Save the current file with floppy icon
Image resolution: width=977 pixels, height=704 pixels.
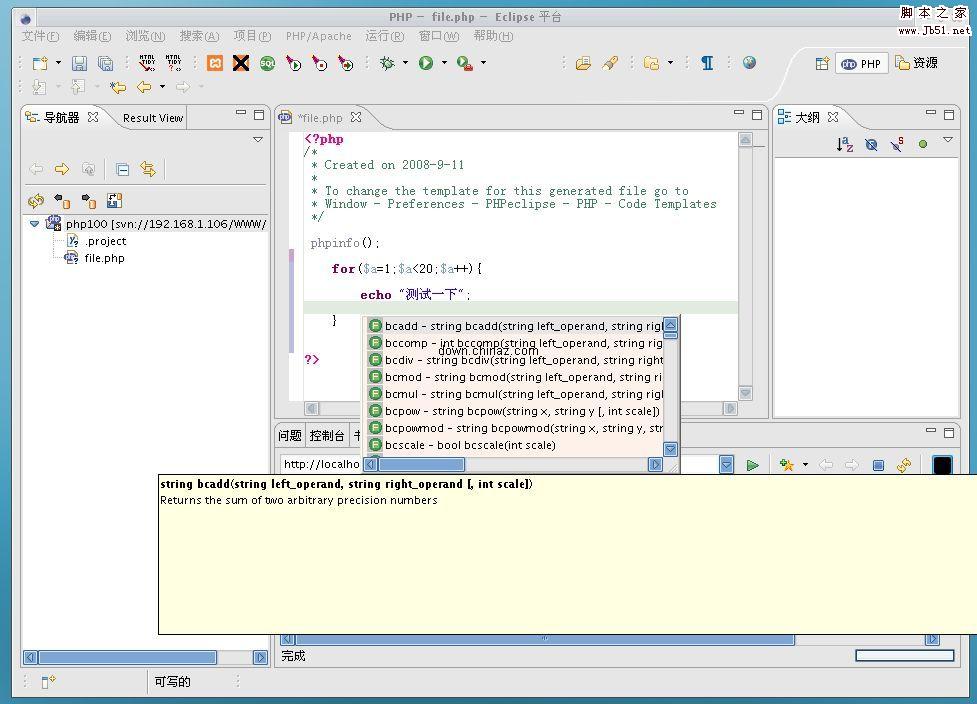(x=79, y=63)
